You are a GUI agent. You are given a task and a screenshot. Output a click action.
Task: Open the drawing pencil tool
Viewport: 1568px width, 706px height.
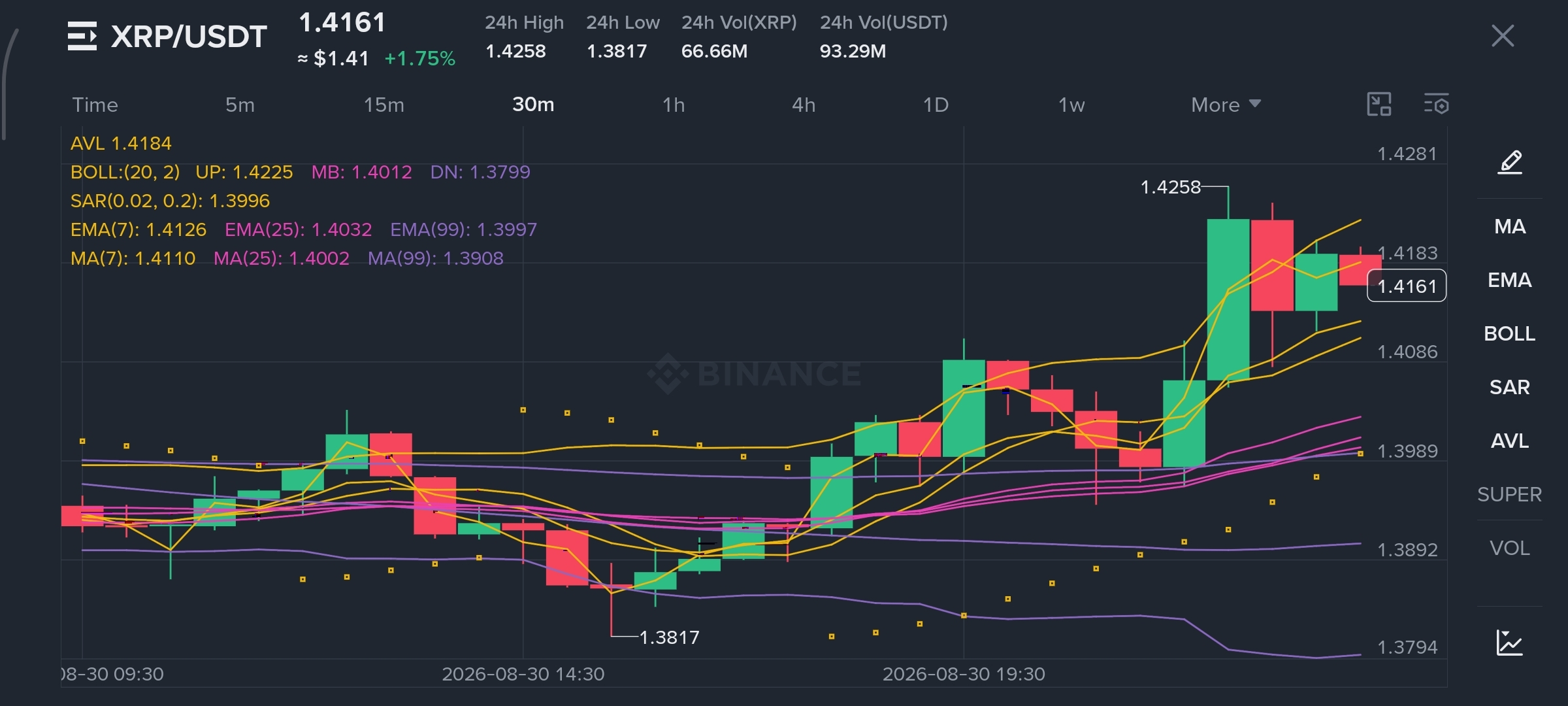1510,162
